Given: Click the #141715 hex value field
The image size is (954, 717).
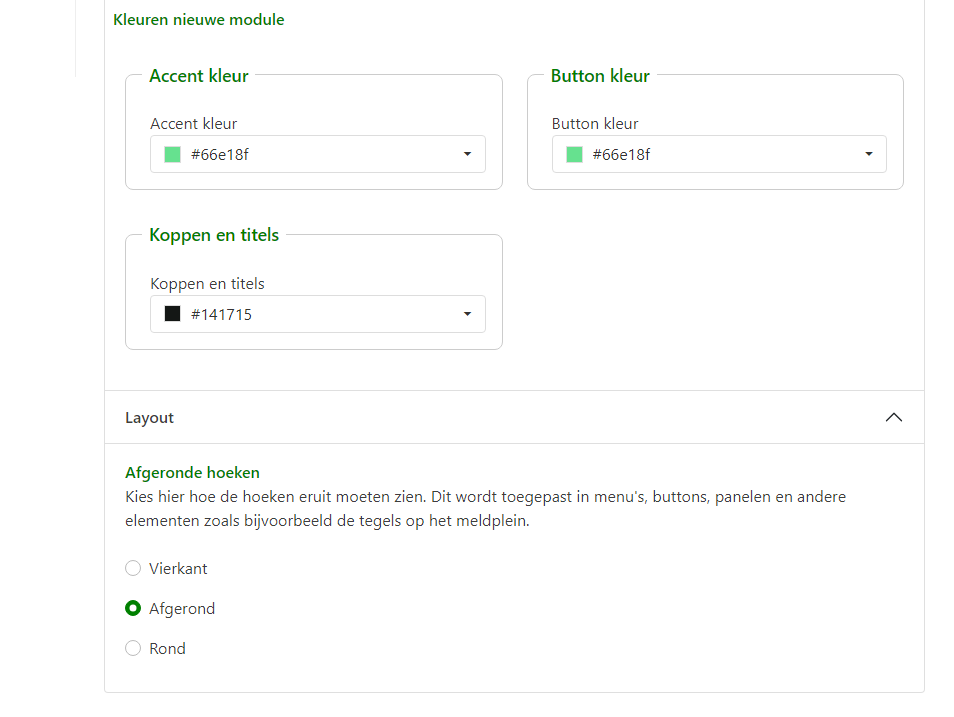Looking at the screenshot, I should (x=221, y=314).
